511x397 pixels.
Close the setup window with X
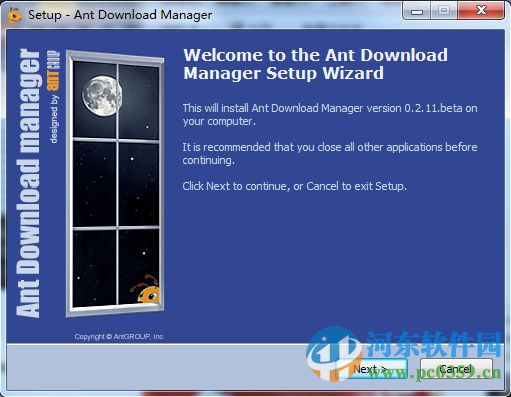481,11
